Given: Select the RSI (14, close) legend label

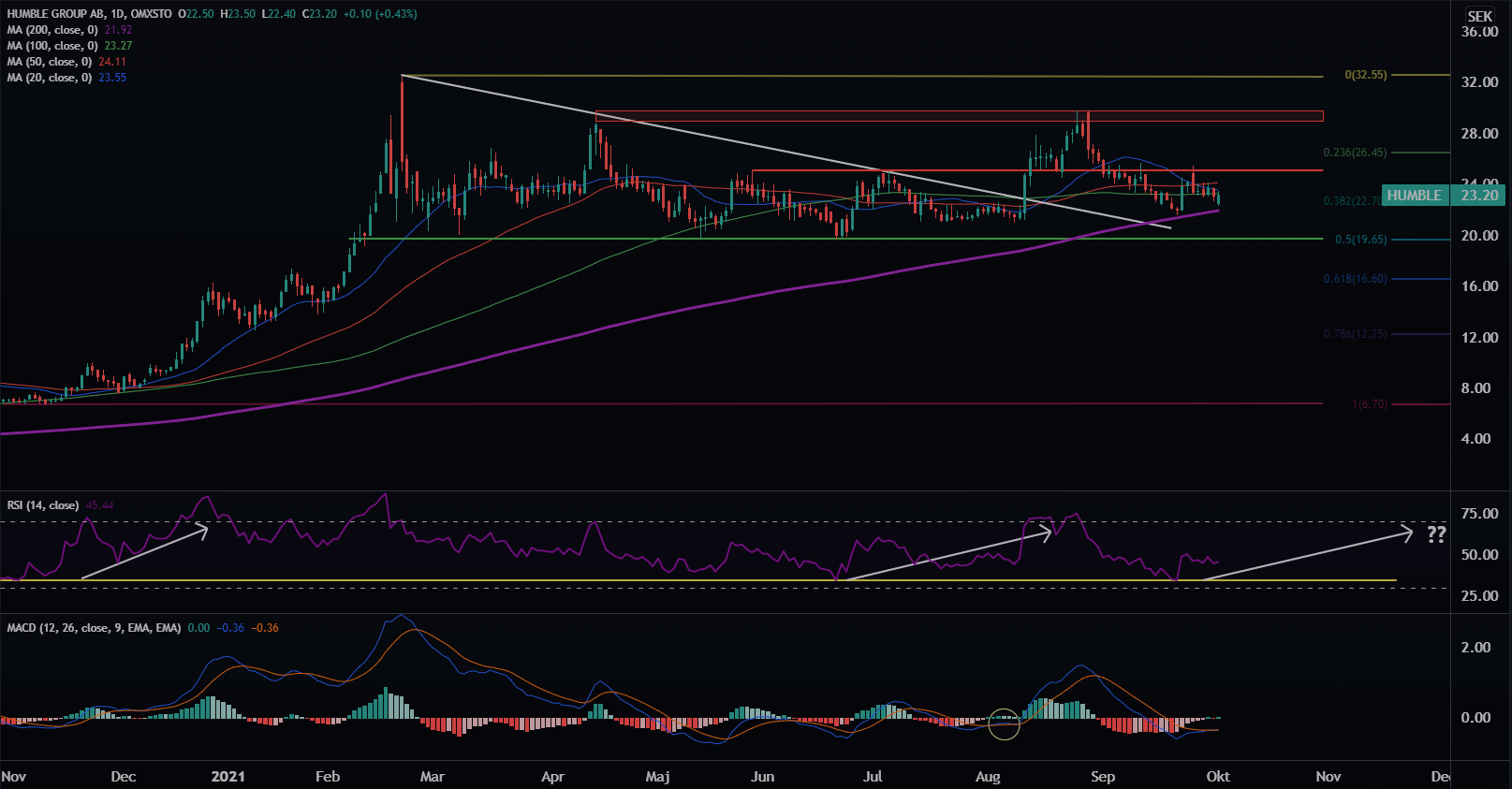Looking at the screenshot, I should (43, 505).
